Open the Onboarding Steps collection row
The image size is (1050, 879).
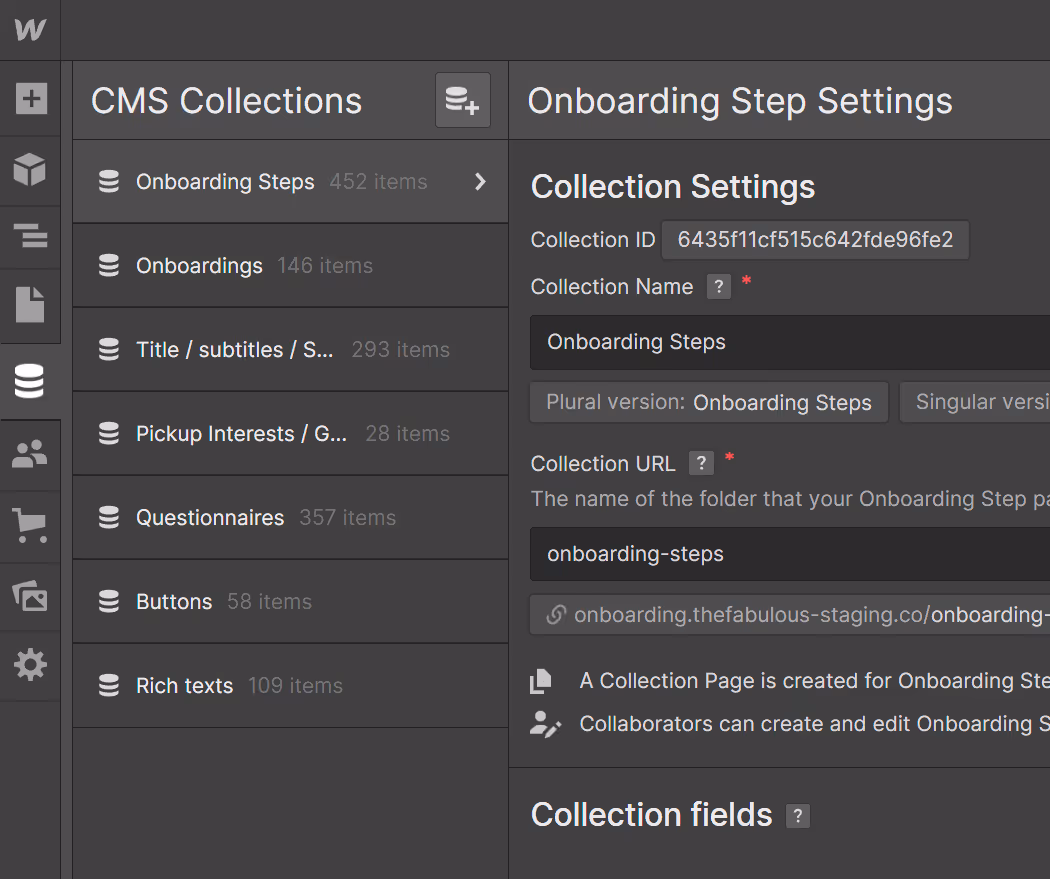tap(290, 181)
